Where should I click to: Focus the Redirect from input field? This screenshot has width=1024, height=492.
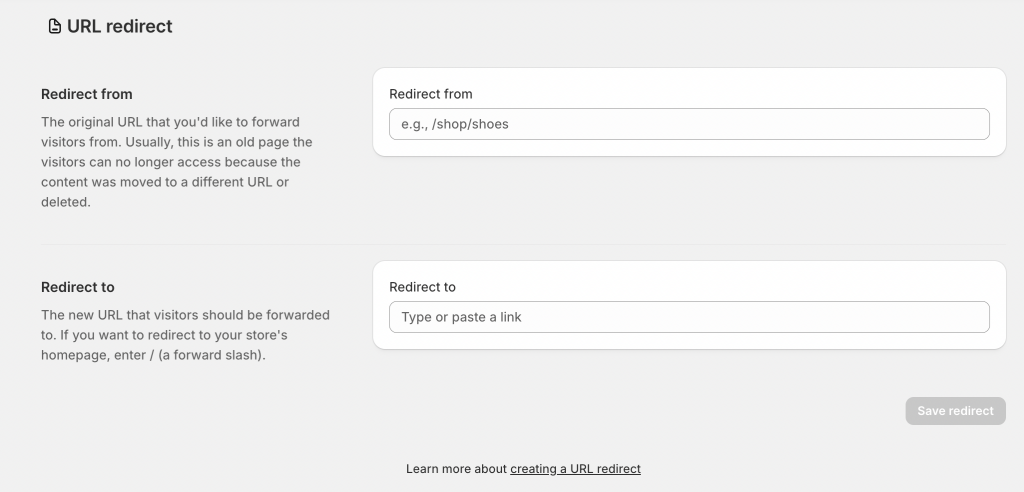click(x=689, y=124)
